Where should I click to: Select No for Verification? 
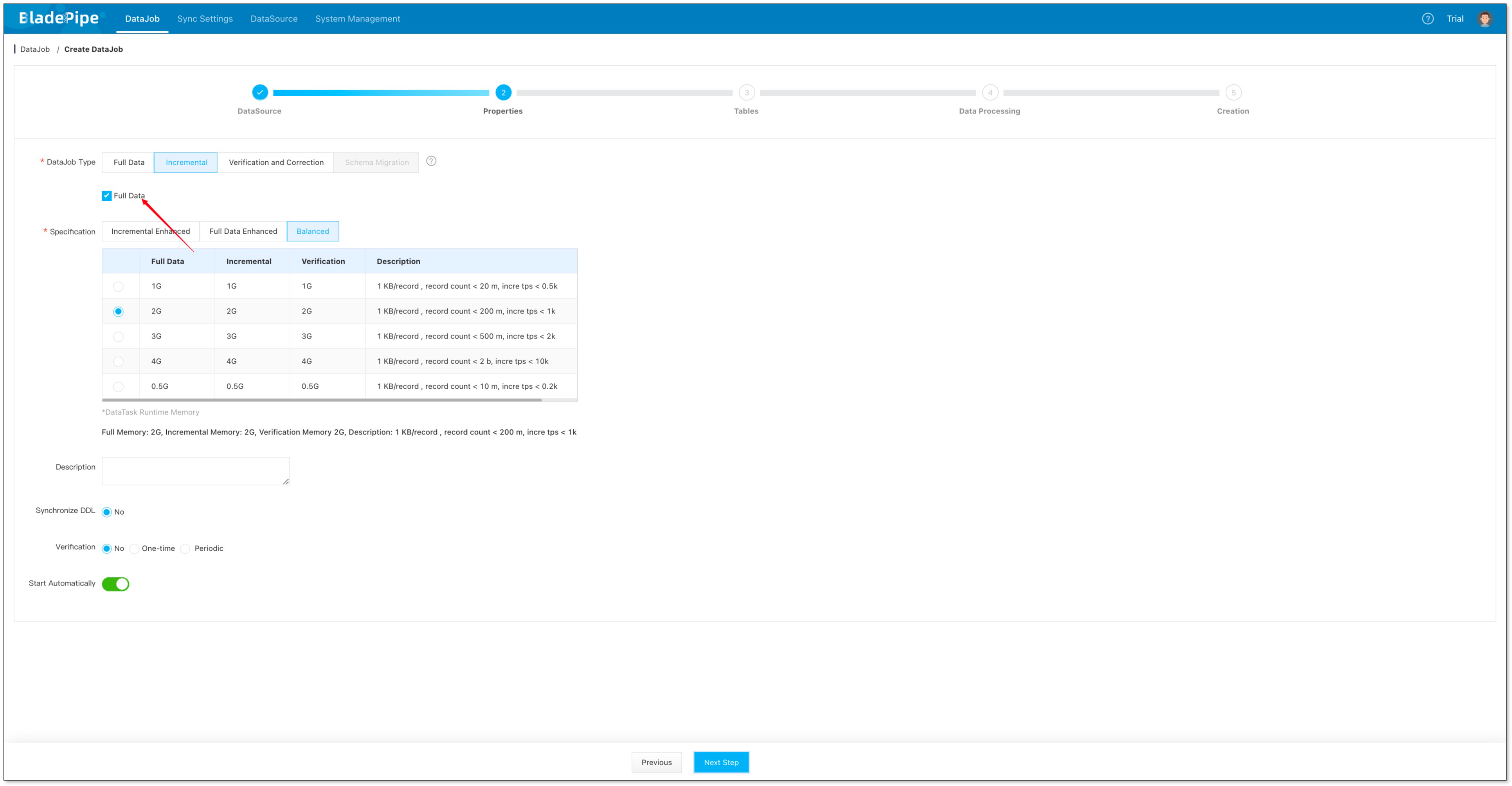(106, 549)
